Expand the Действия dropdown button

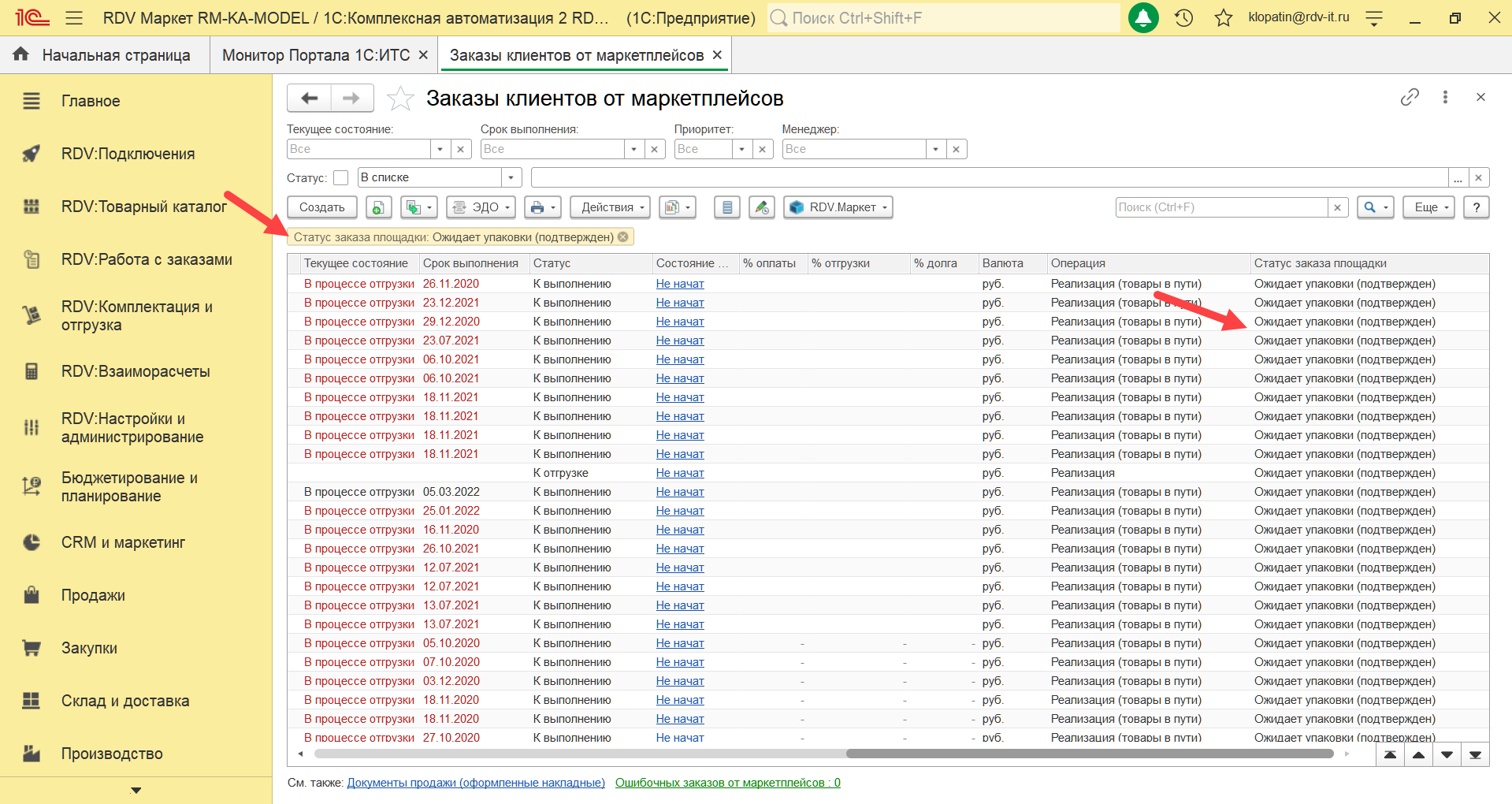[x=610, y=207]
